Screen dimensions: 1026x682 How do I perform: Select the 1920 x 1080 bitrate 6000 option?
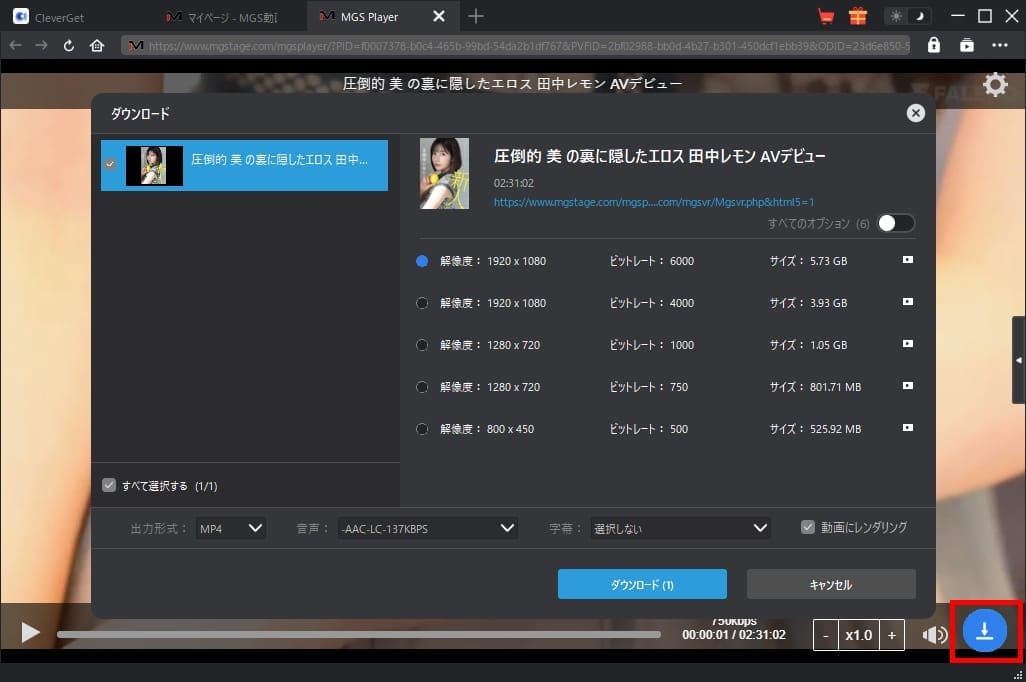point(422,261)
